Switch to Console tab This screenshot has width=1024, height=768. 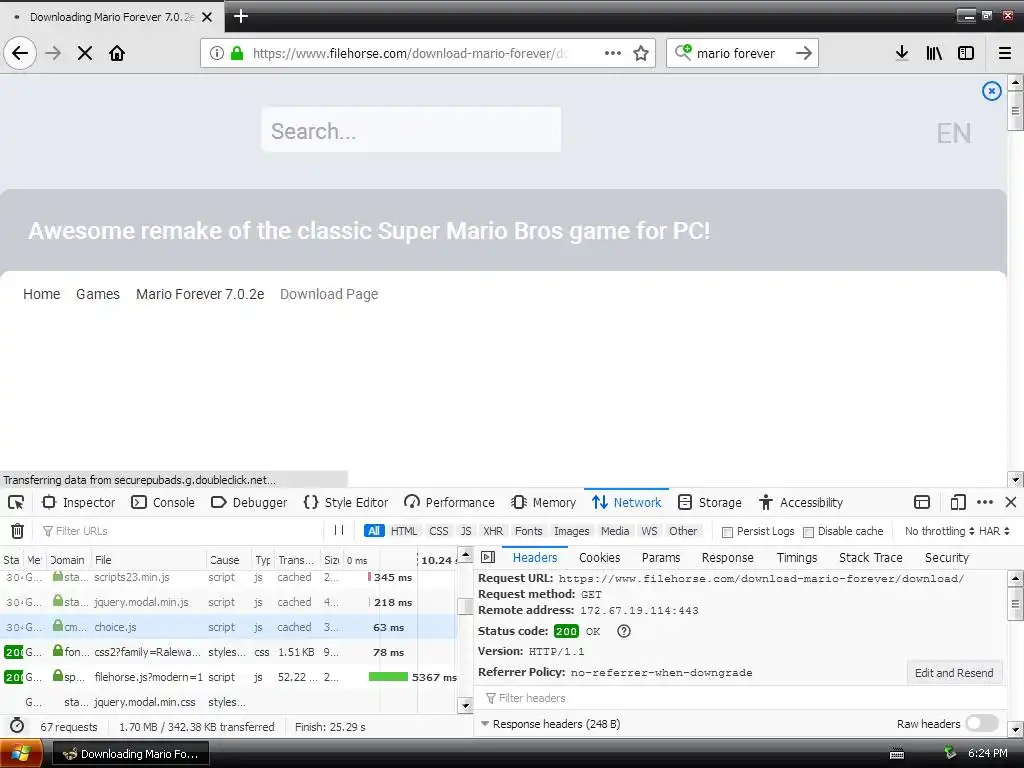click(163, 502)
